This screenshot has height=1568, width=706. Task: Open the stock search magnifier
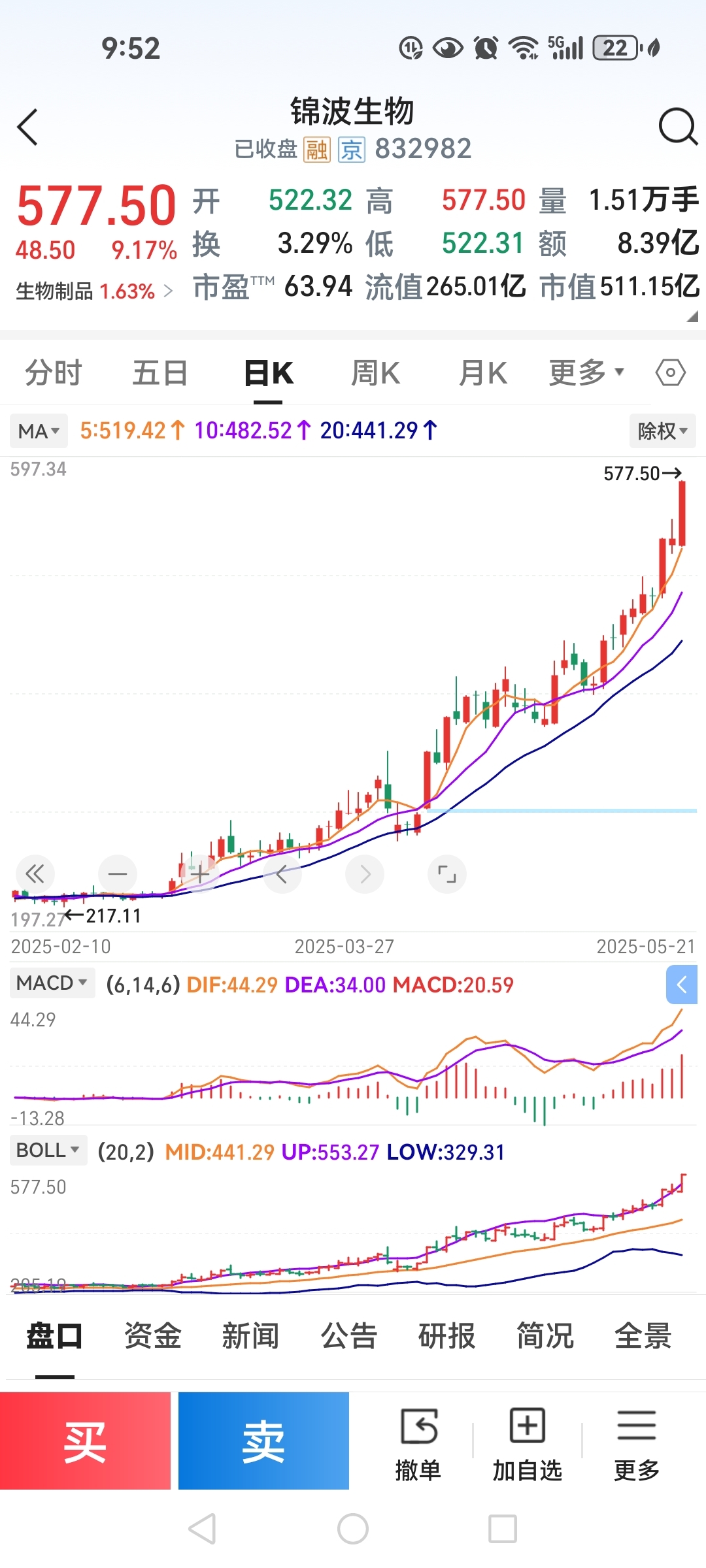tap(678, 126)
